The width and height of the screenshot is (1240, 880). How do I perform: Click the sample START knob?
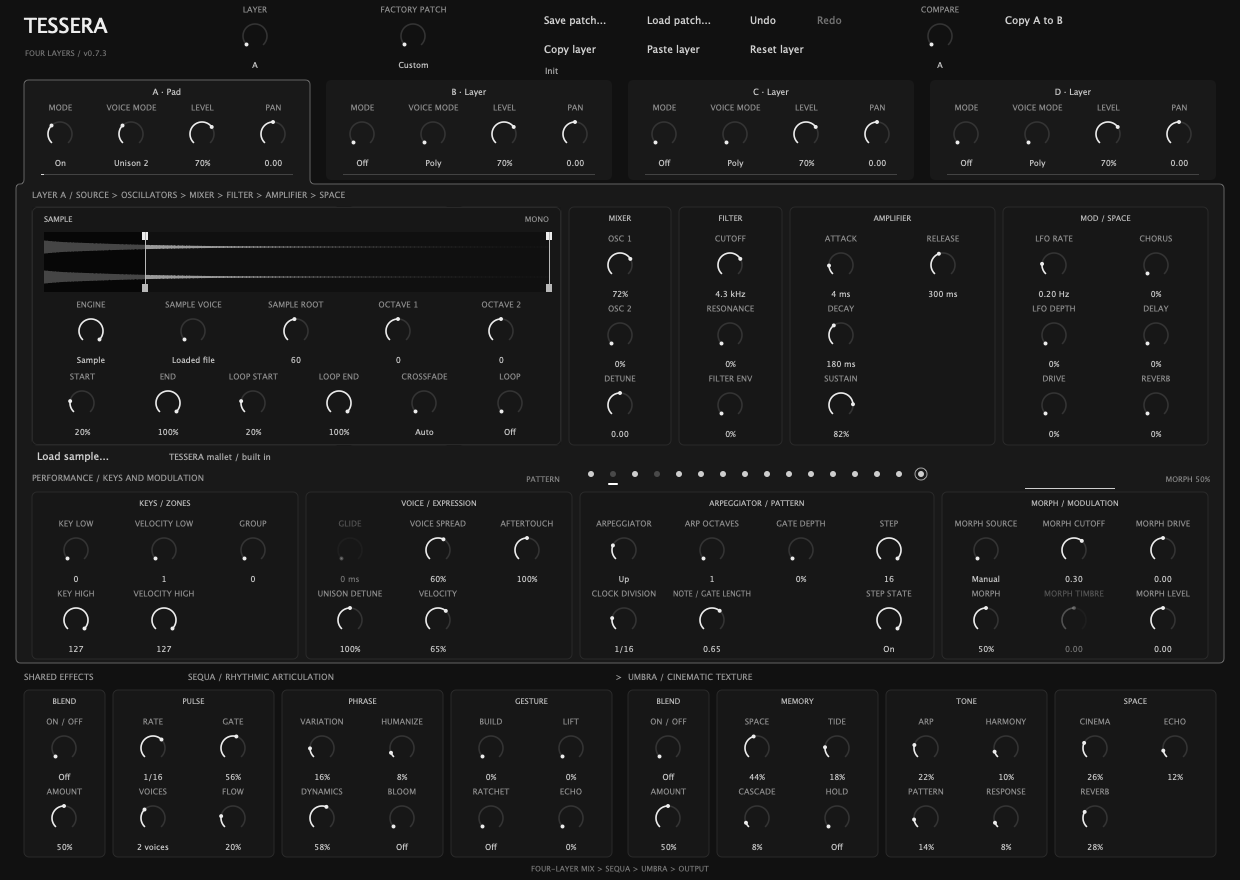pos(82,403)
